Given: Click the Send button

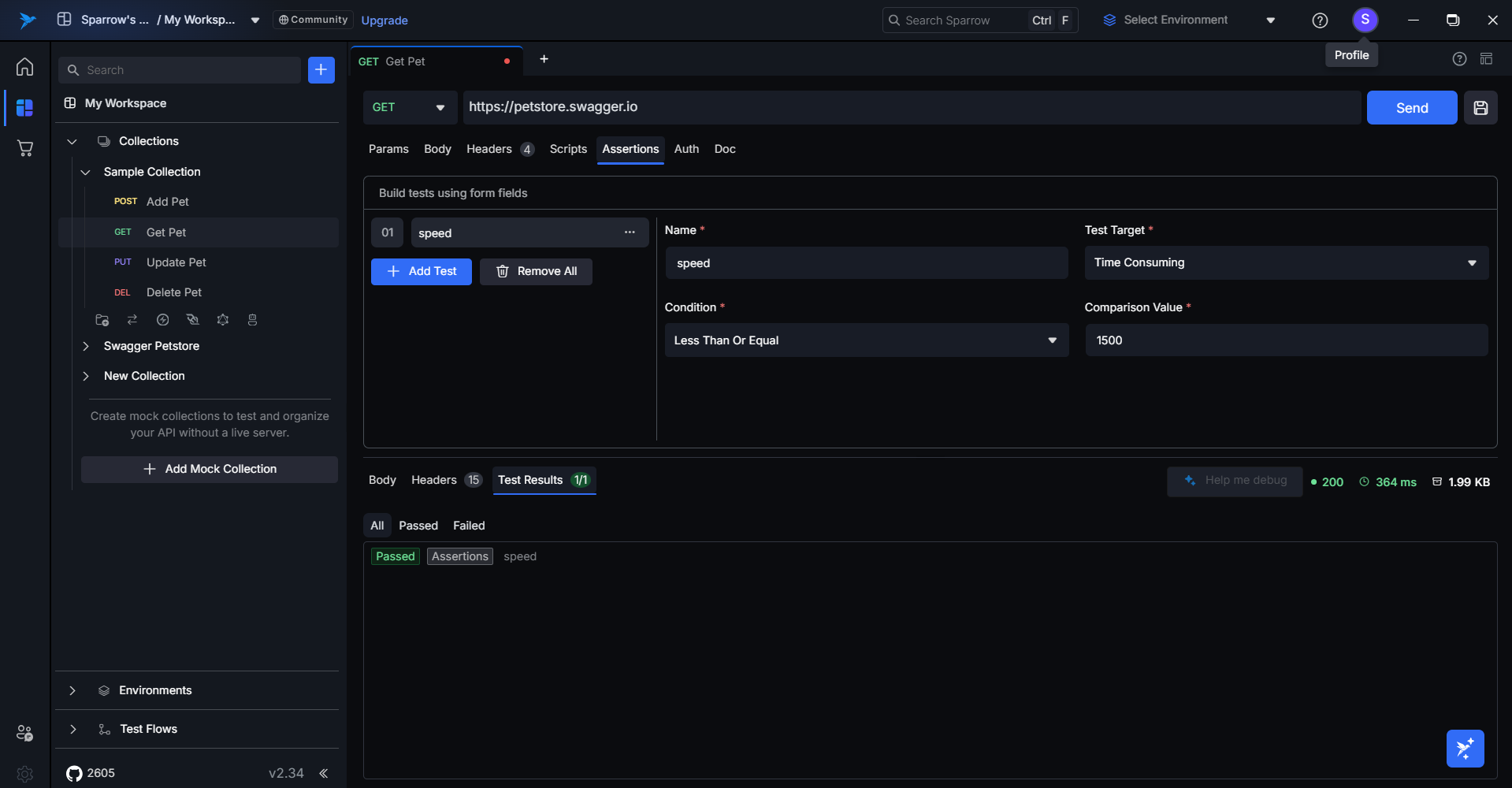Looking at the screenshot, I should 1411,108.
